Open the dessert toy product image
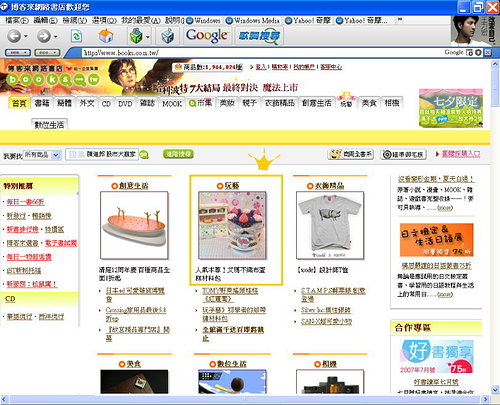This screenshot has height=405, width=500. point(232,225)
